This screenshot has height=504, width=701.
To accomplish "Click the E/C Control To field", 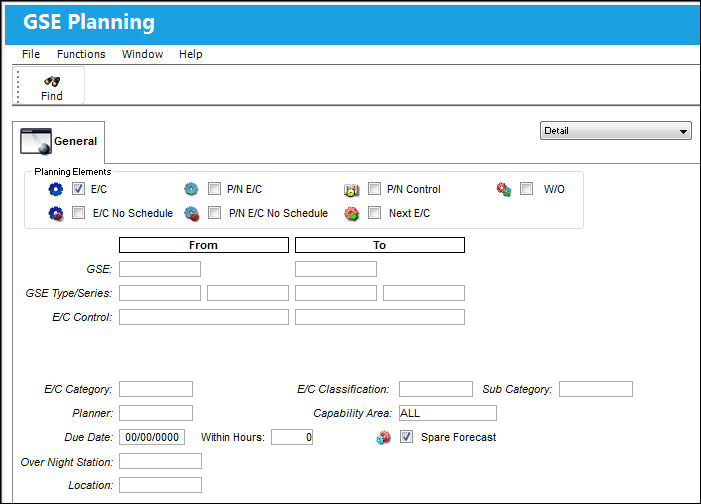I will pyautogui.click(x=380, y=317).
